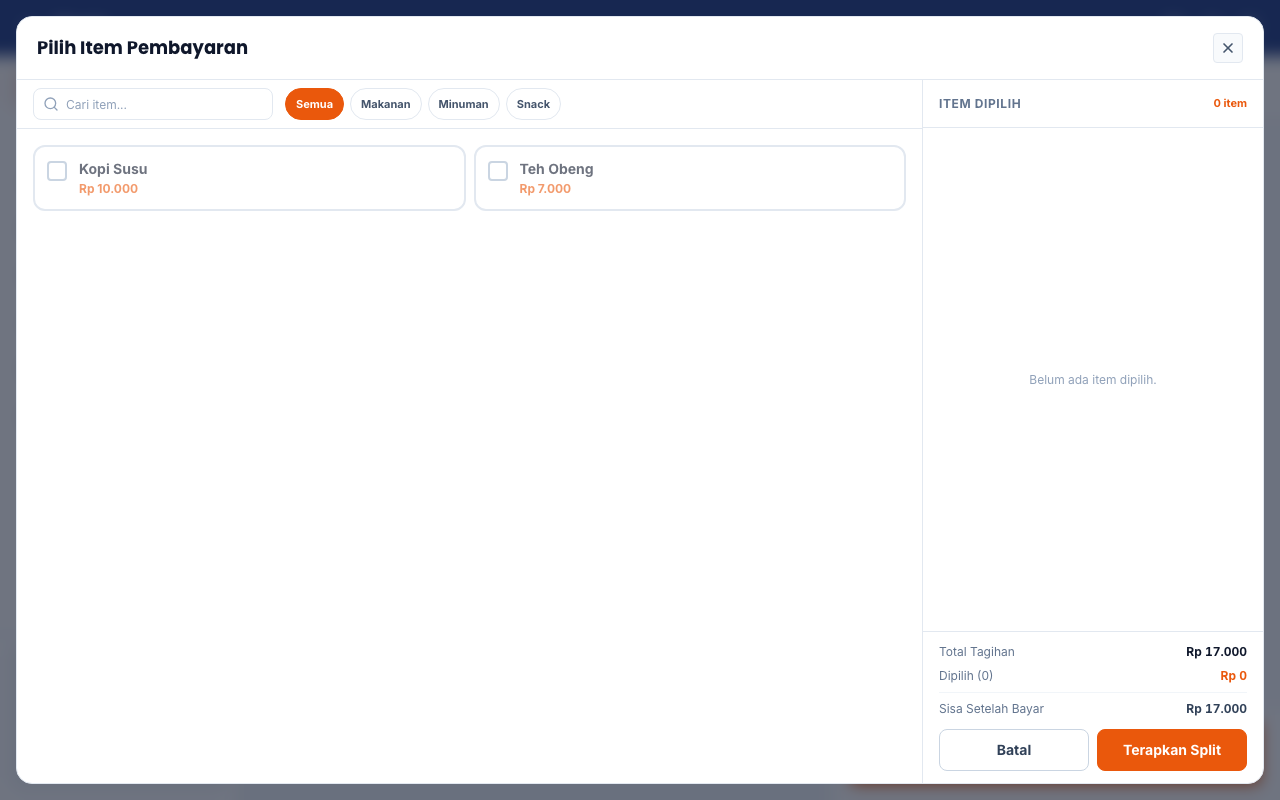
Task: Check the Teh Obeng checkbox
Action: [x=498, y=171]
